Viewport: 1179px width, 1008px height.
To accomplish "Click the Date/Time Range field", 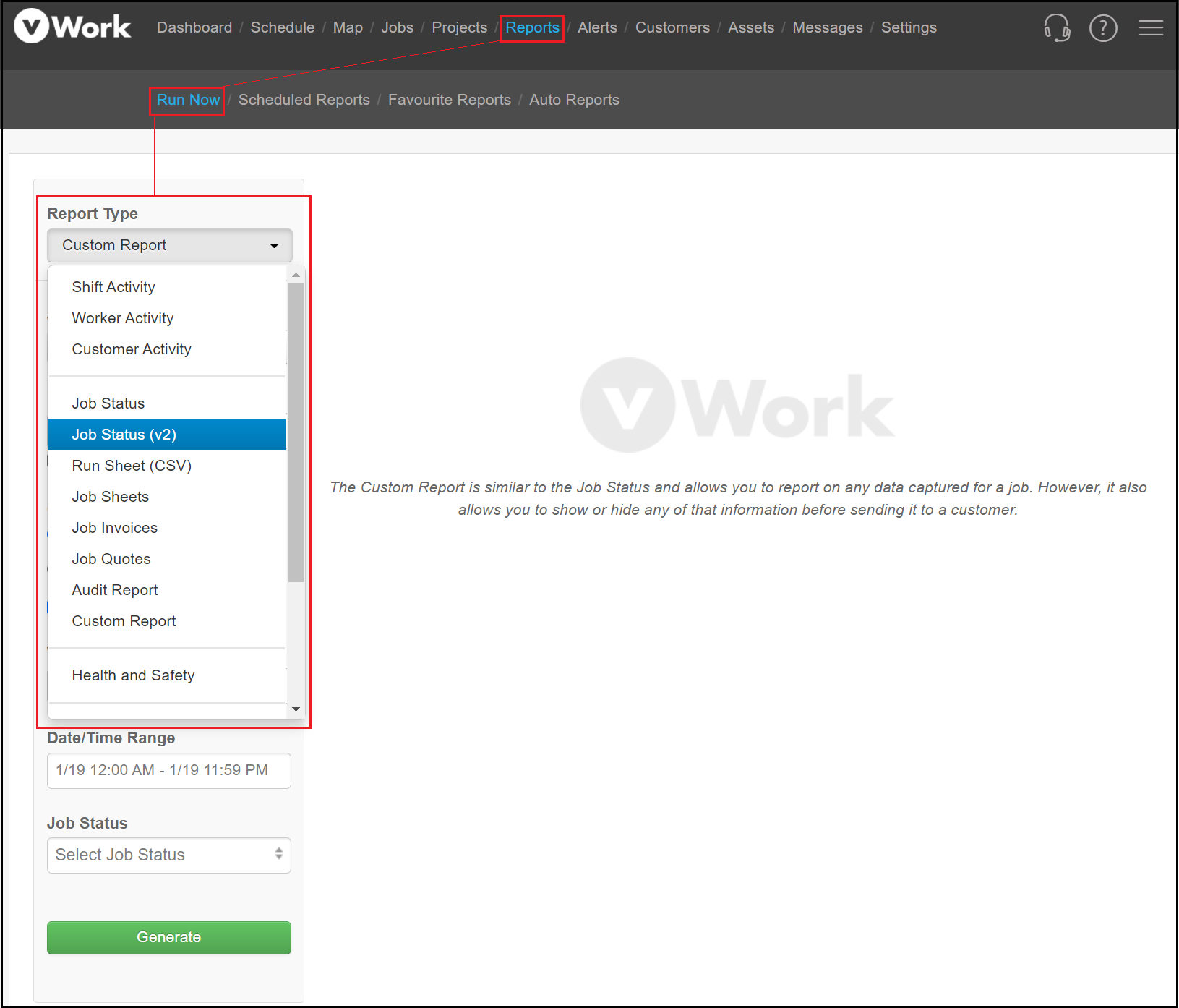I will point(168,770).
